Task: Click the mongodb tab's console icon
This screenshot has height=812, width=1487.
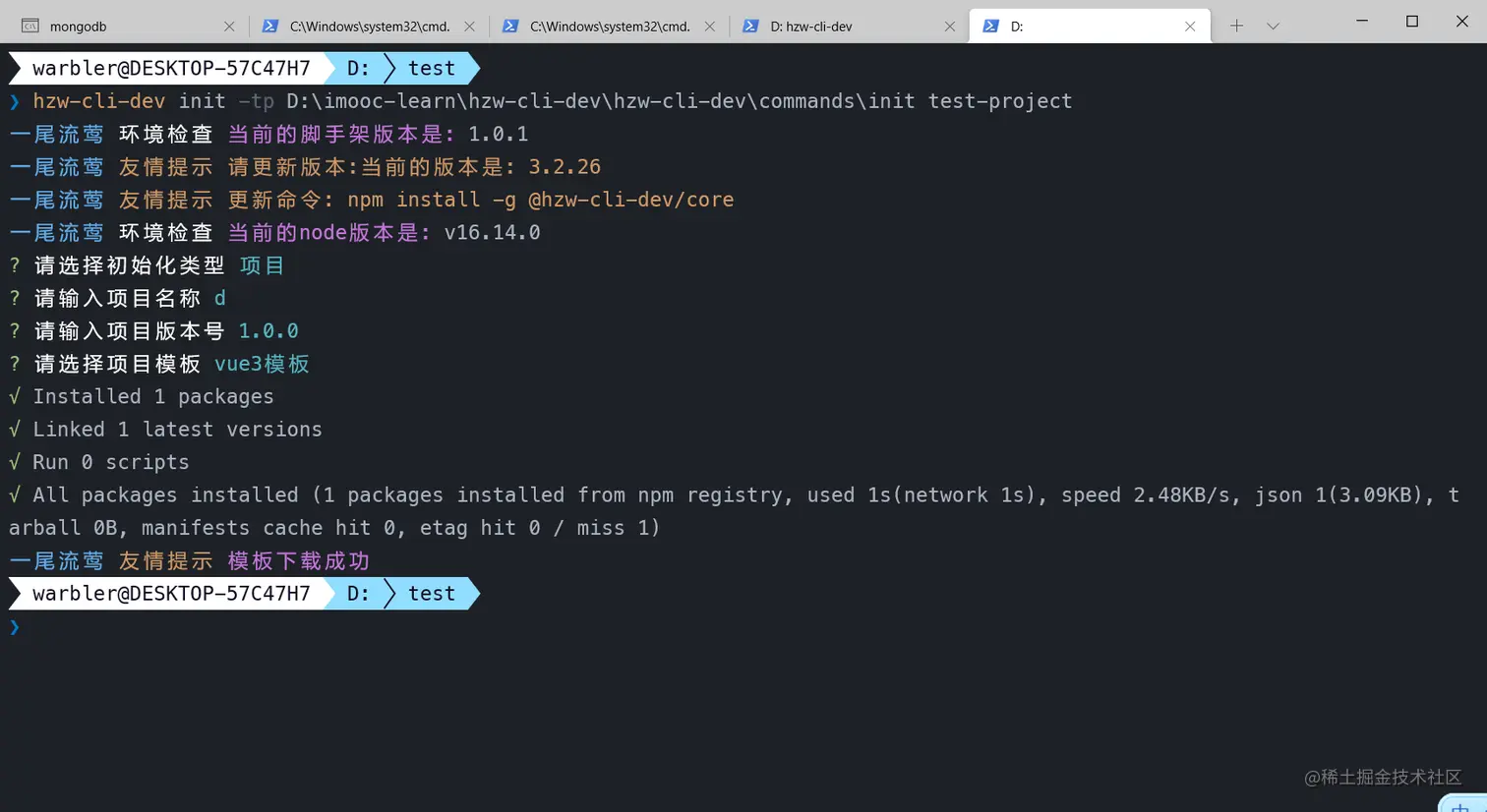Action: point(30,27)
